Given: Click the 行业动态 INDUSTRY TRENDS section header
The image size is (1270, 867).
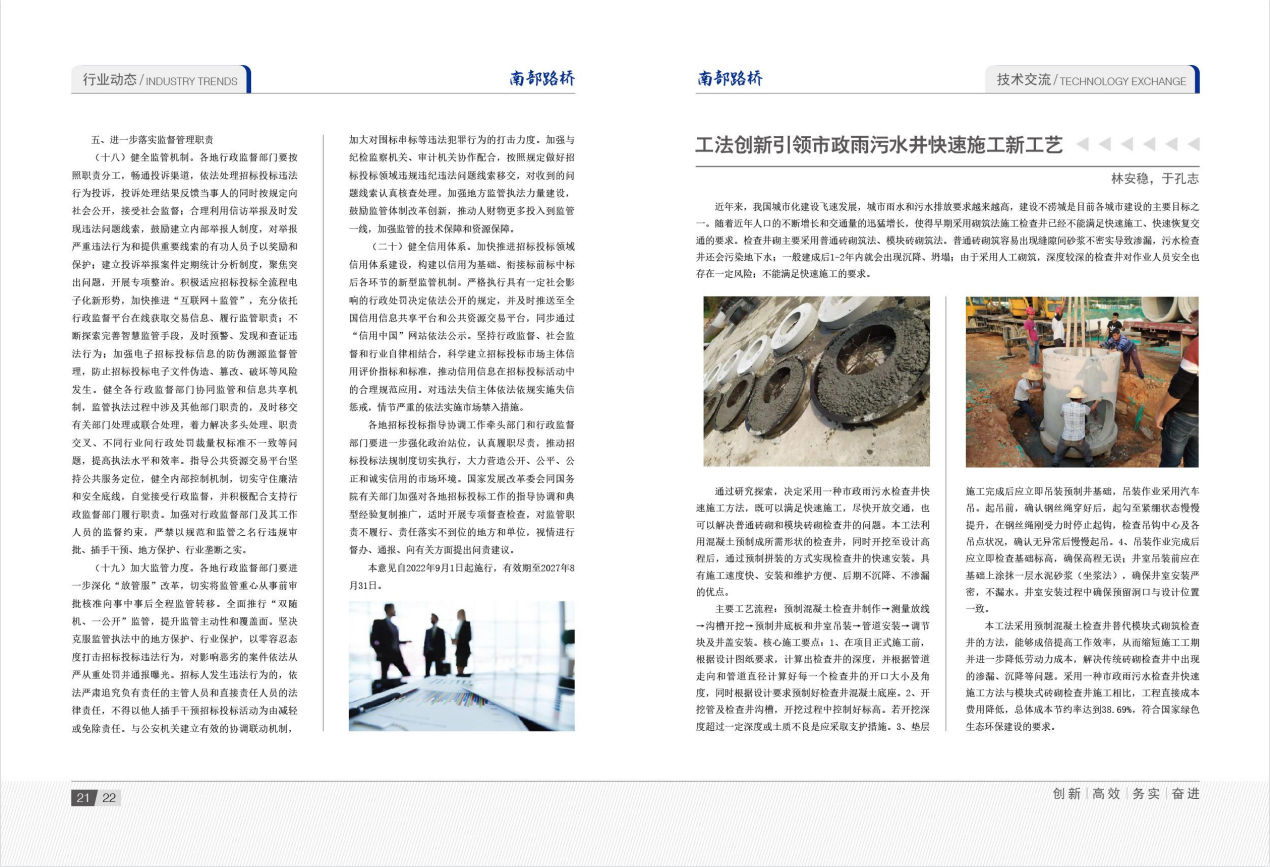Looking at the screenshot, I should [x=160, y=80].
